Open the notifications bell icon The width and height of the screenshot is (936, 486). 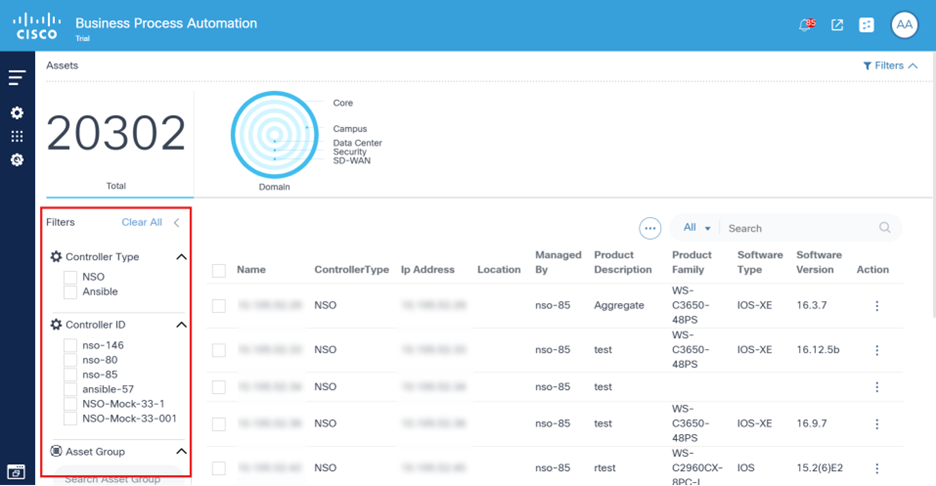(x=806, y=25)
